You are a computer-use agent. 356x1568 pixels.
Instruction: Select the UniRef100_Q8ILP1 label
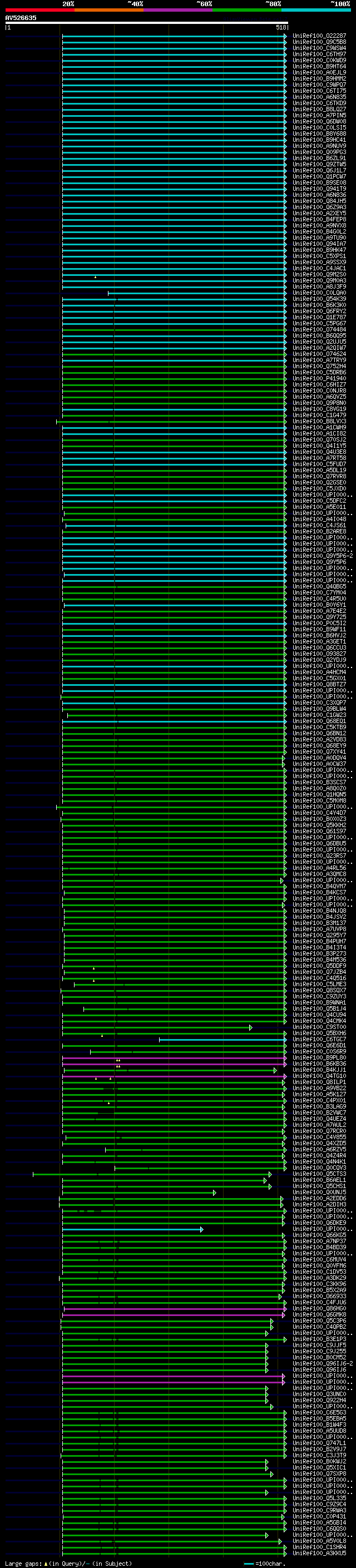tap(319, 1082)
